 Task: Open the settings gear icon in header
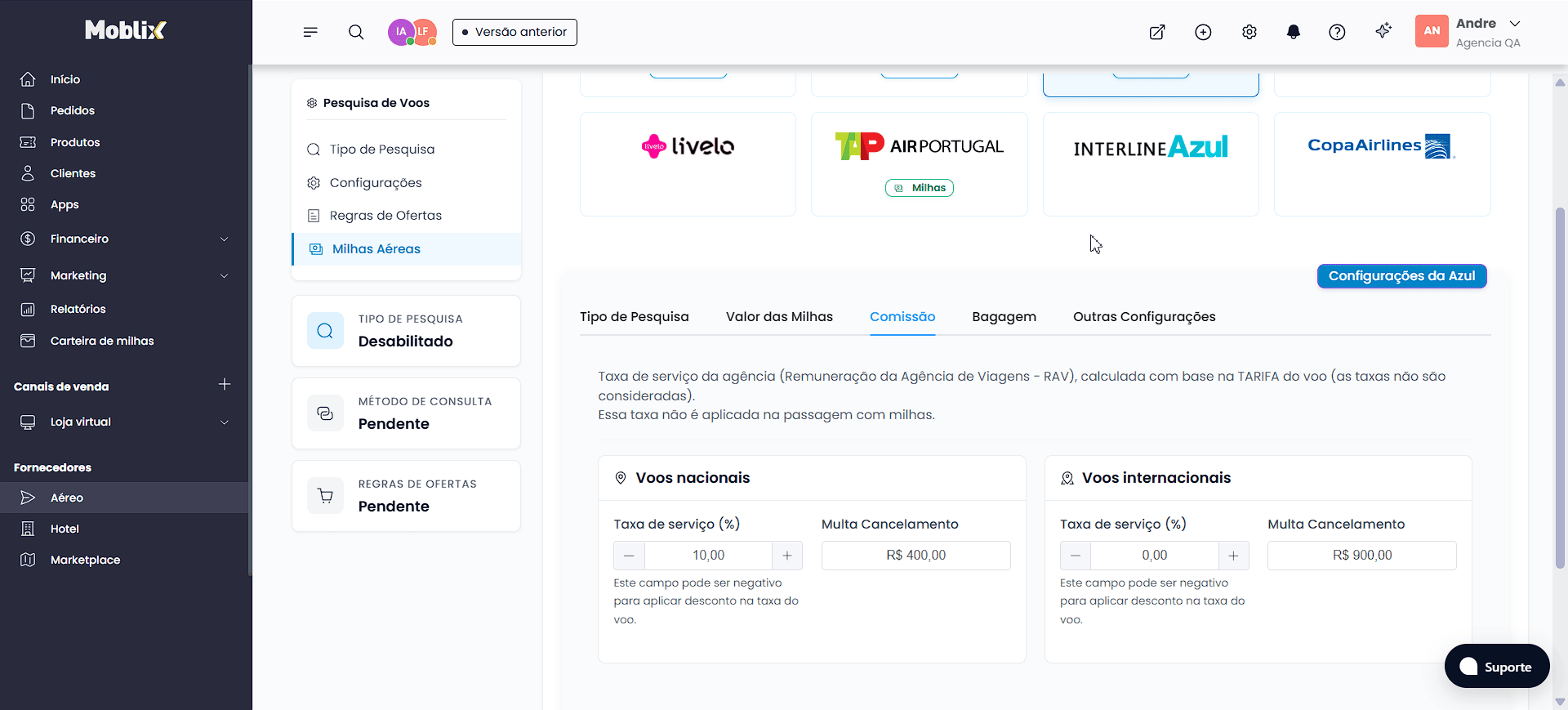(x=1249, y=32)
